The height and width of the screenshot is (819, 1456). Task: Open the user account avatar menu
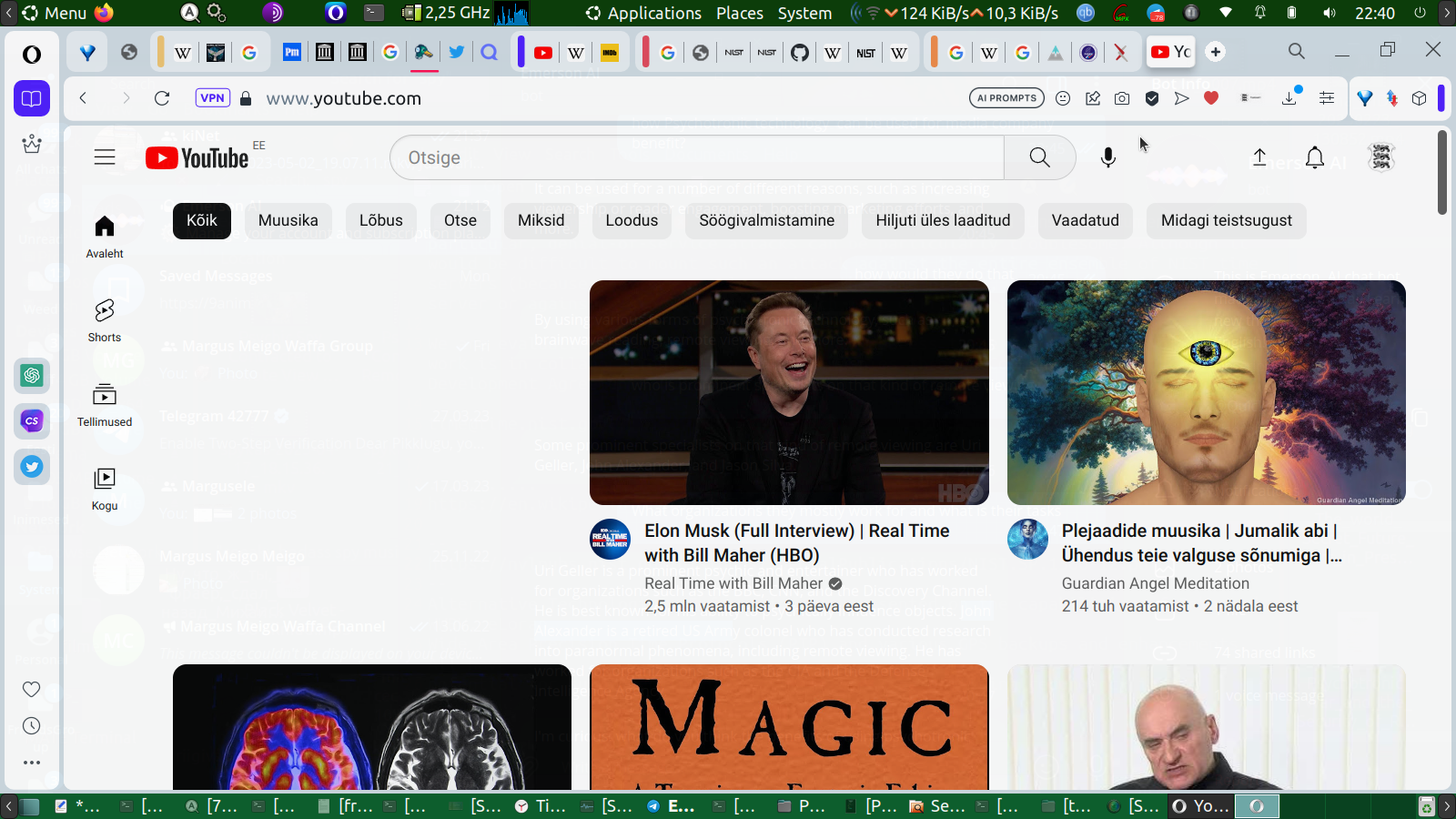[x=1380, y=157]
